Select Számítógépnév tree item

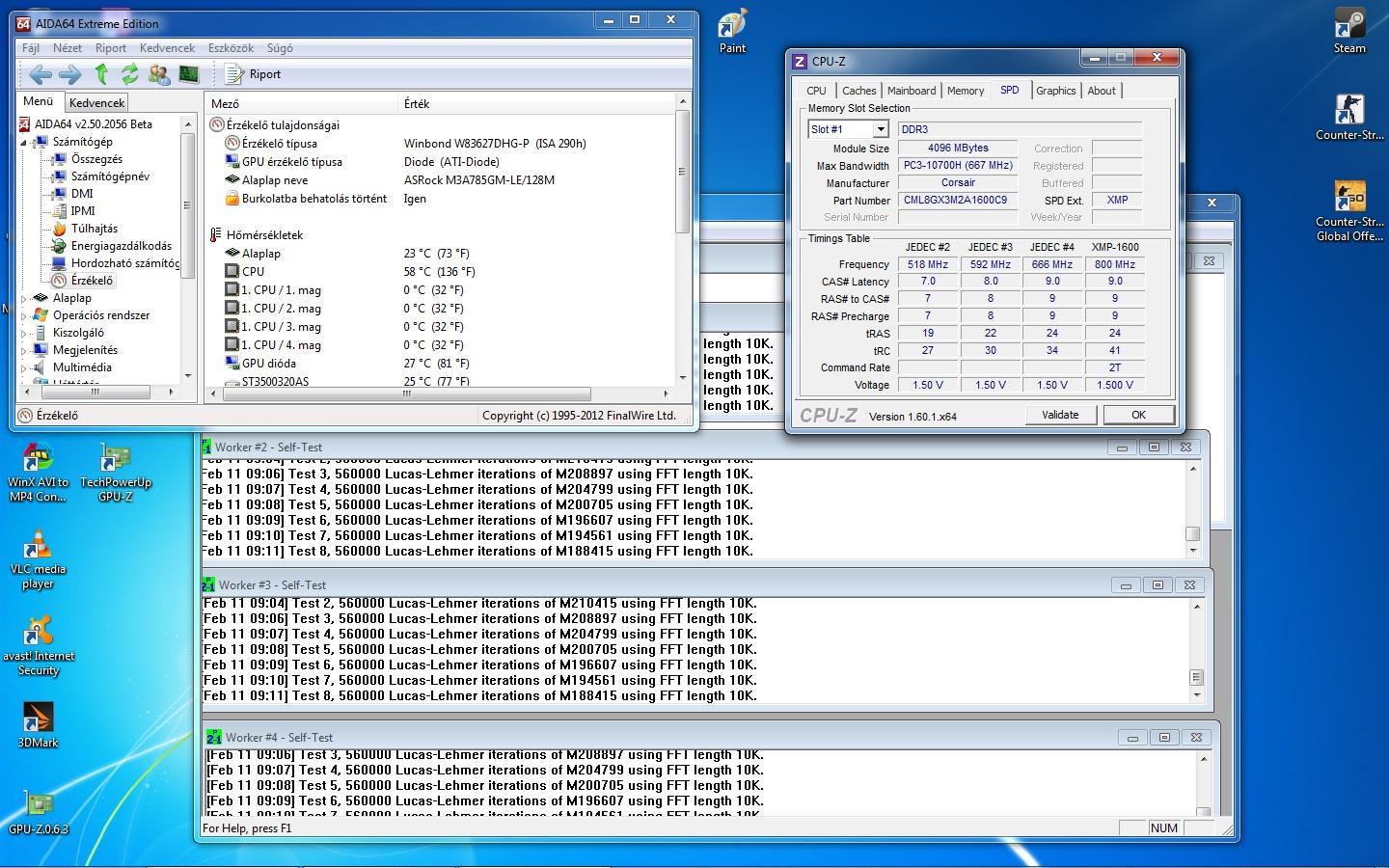coord(110,176)
